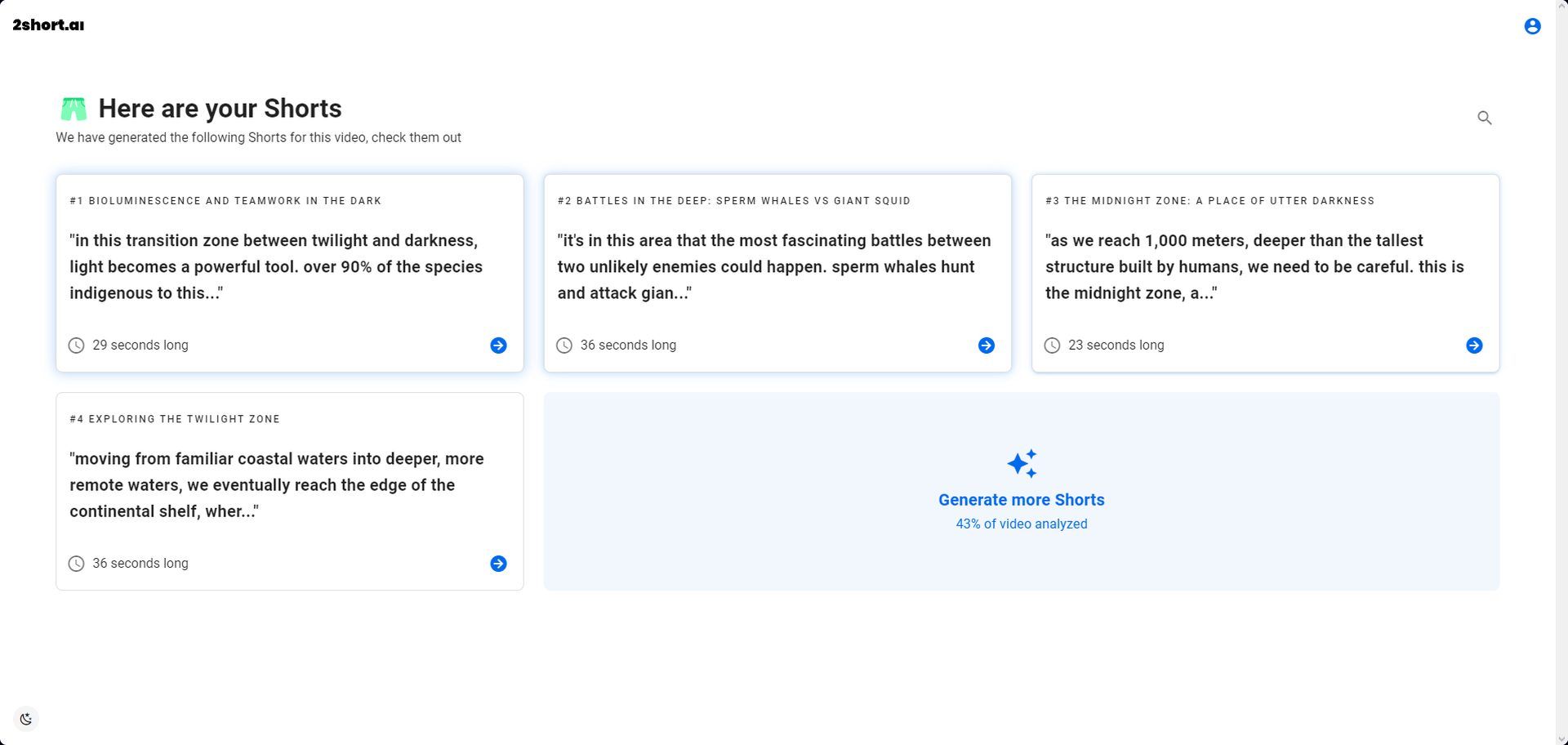Click 'Here are your Shorts' heading
Screen dimensions: 1568x745
[x=220, y=109]
